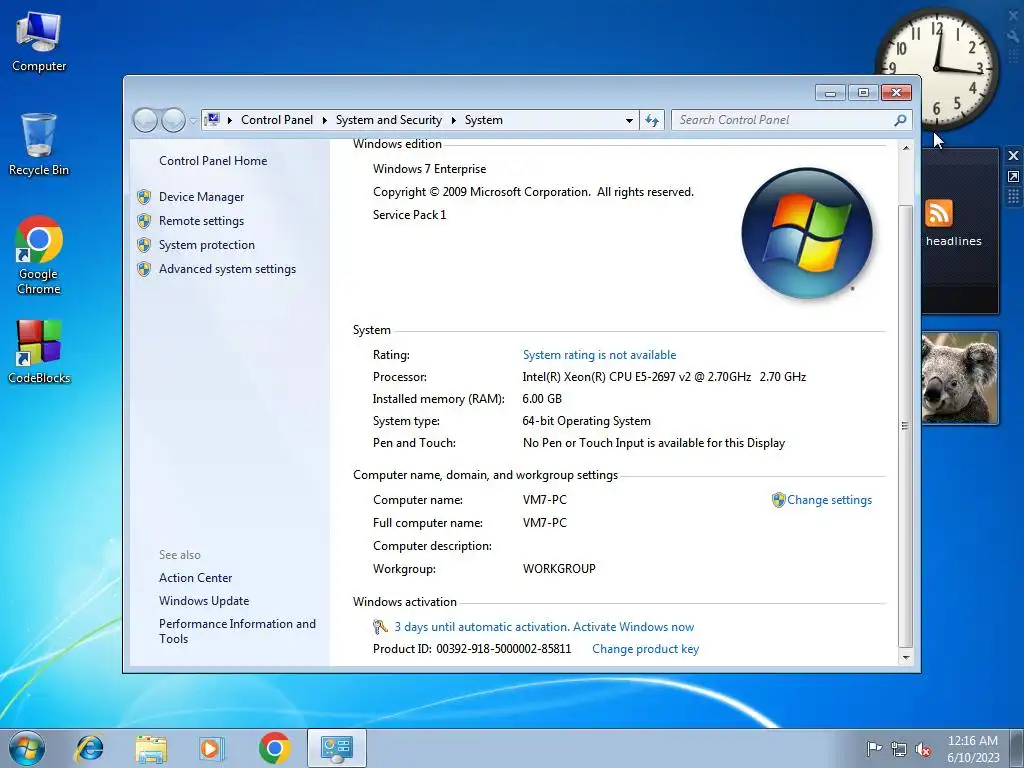Click the Start orb button

pyautogui.click(x=27, y=748)
